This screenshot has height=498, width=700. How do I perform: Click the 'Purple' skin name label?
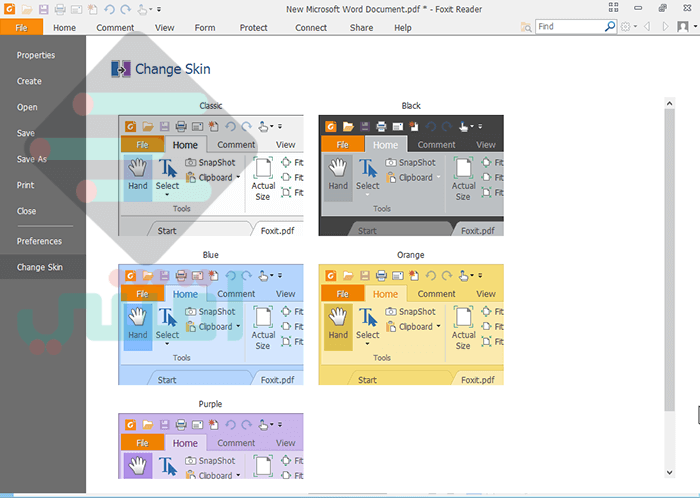pyautogui.click(x=210, y=404)
